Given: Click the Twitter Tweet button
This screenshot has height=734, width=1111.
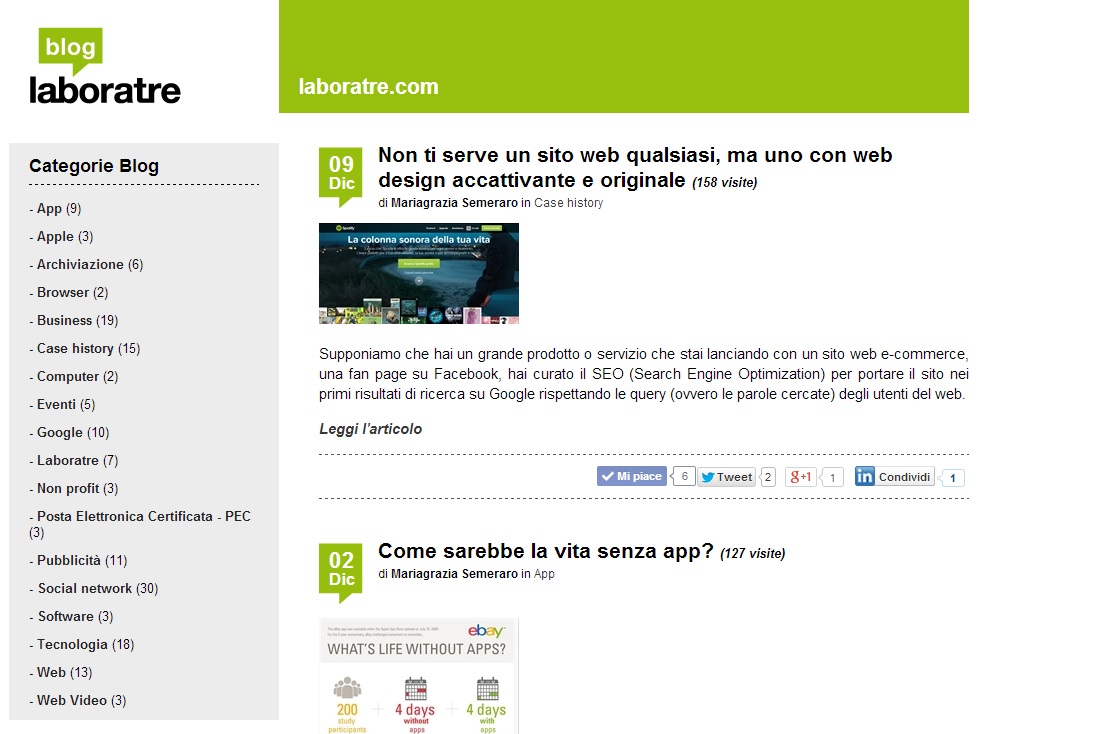Looking at the screenshot, I should tap(726, 477).
